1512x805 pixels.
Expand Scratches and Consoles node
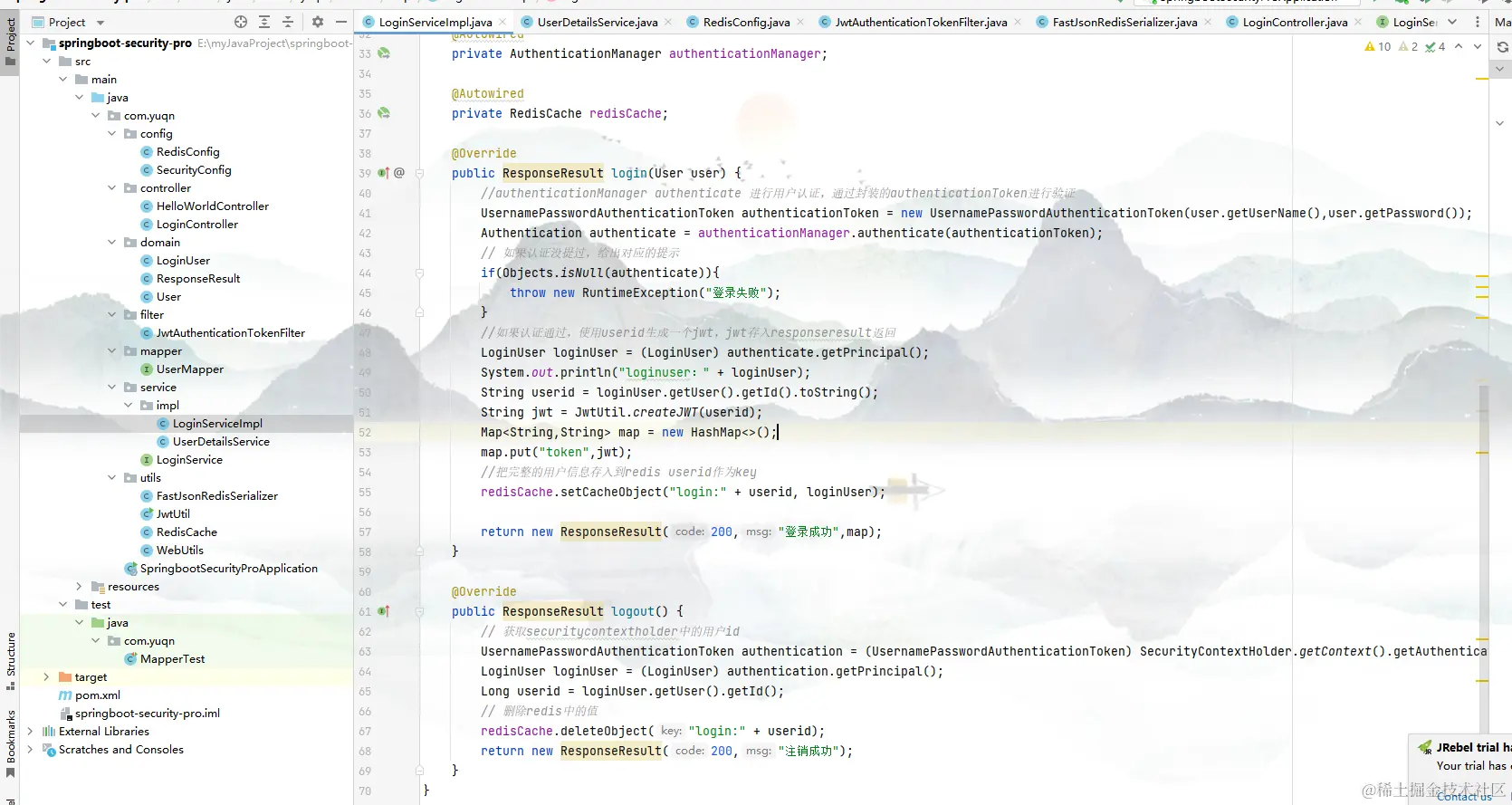(30, 749)
